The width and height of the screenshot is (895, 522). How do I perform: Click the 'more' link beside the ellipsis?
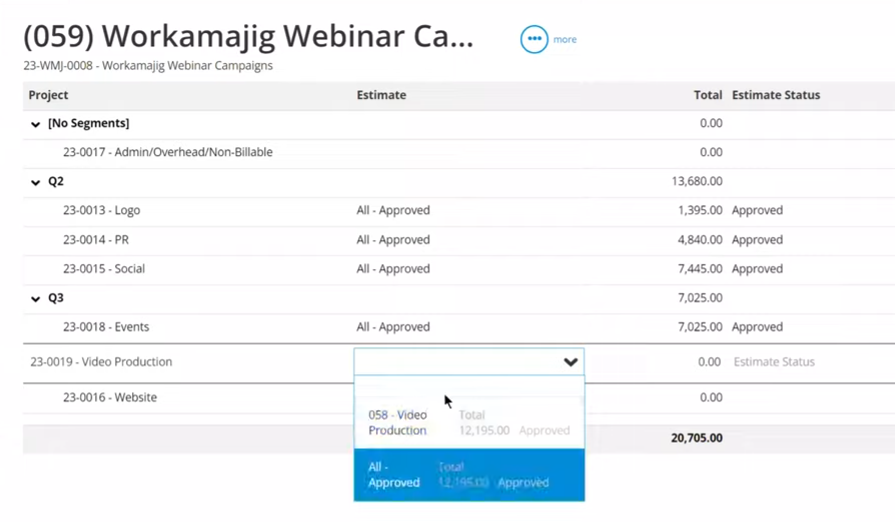[565, 39]
